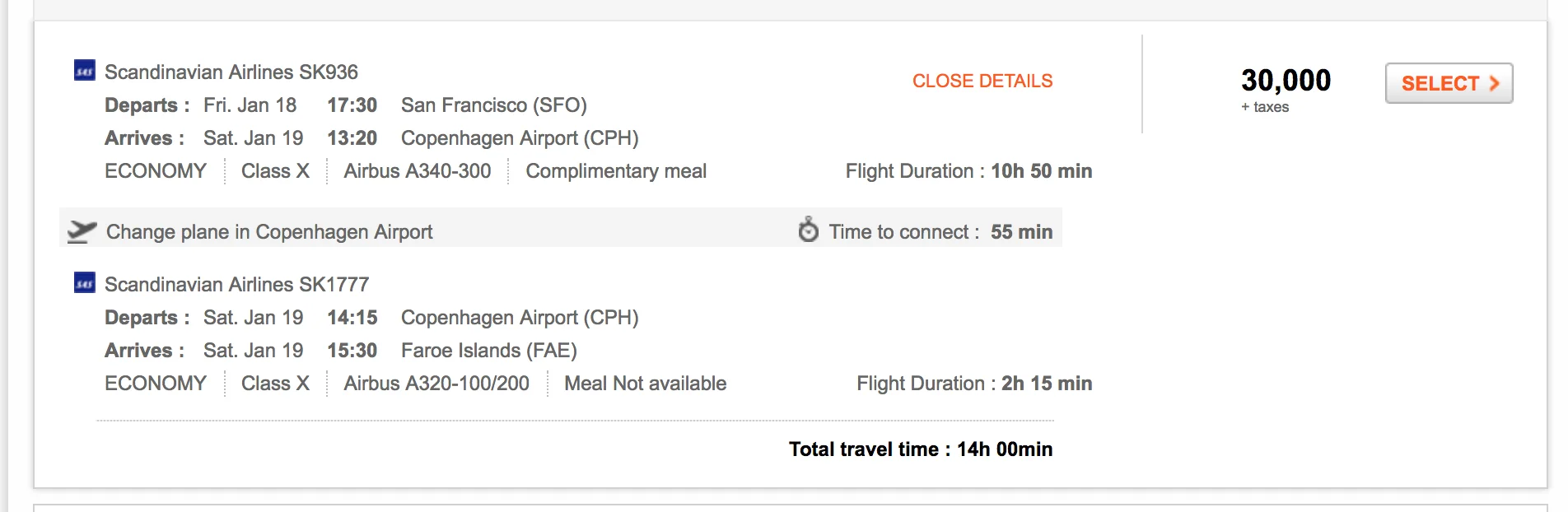This screenshot has height=512, width=1568.
Task: Click Total travel time 14h 00min
Action: coord(921,449)
